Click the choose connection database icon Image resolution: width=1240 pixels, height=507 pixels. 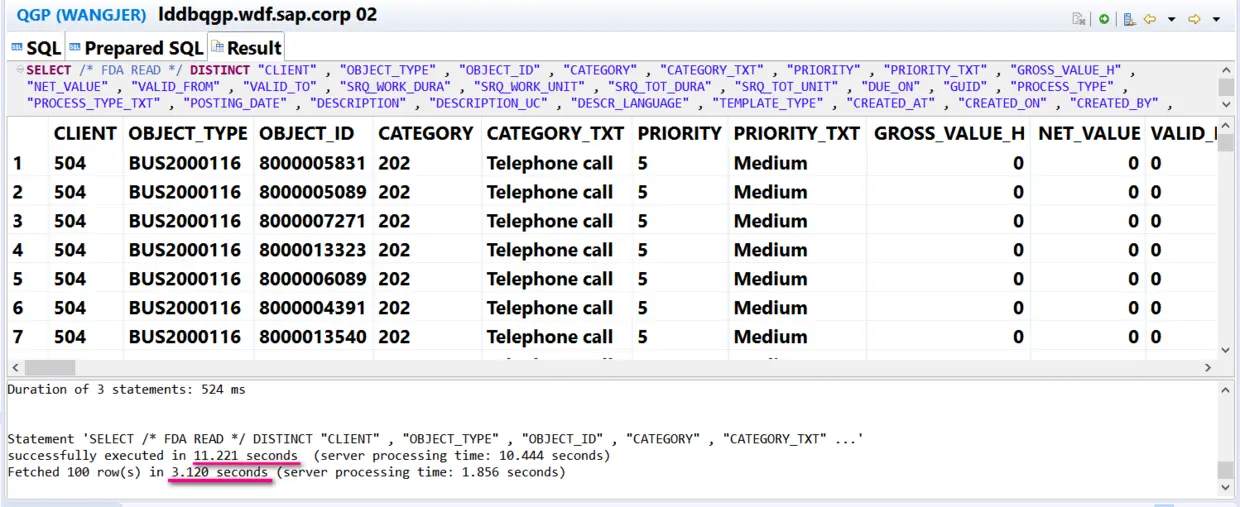1129,19
